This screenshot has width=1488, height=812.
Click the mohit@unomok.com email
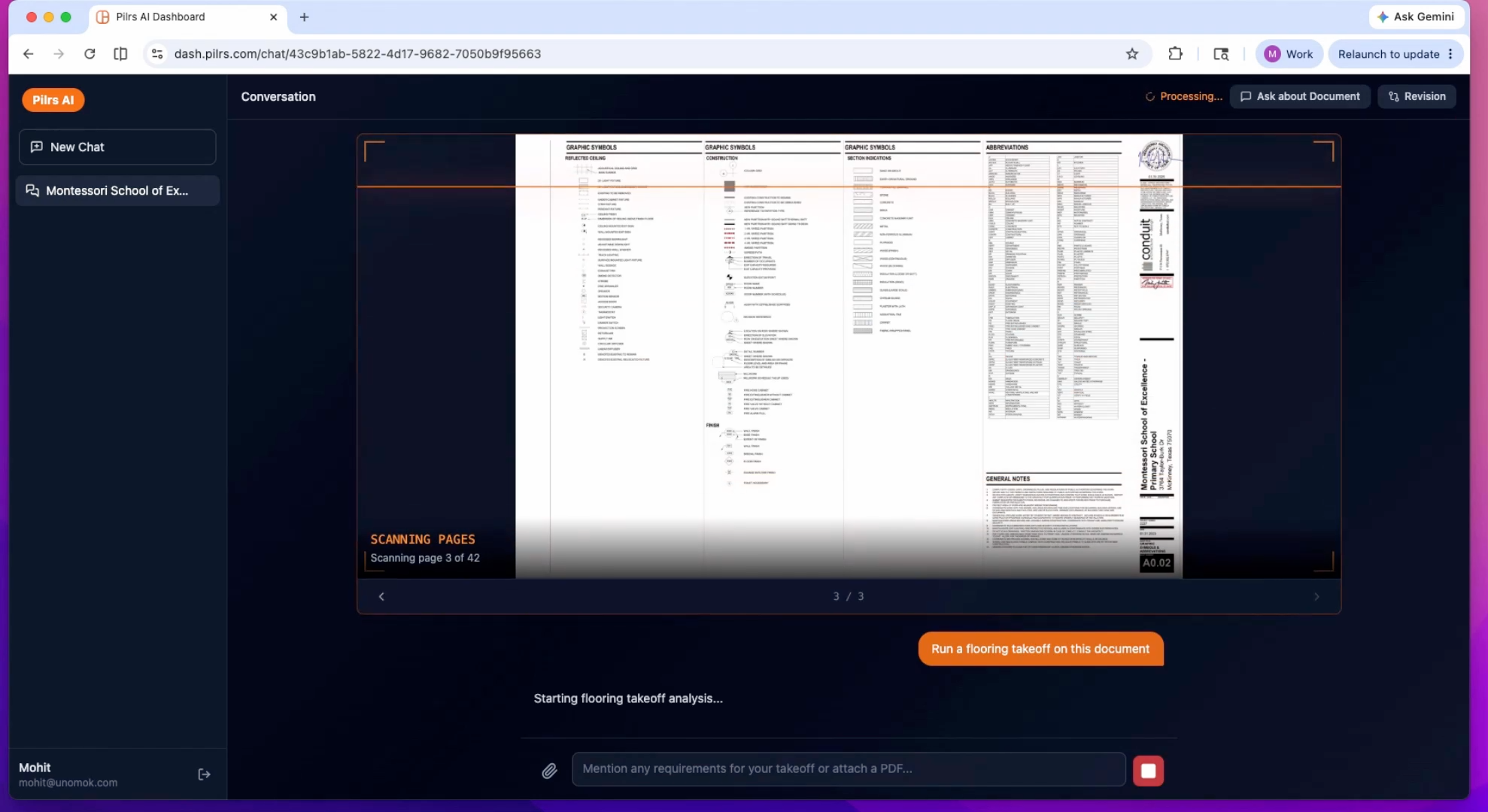pyautogui.click(x=68, y=783)
